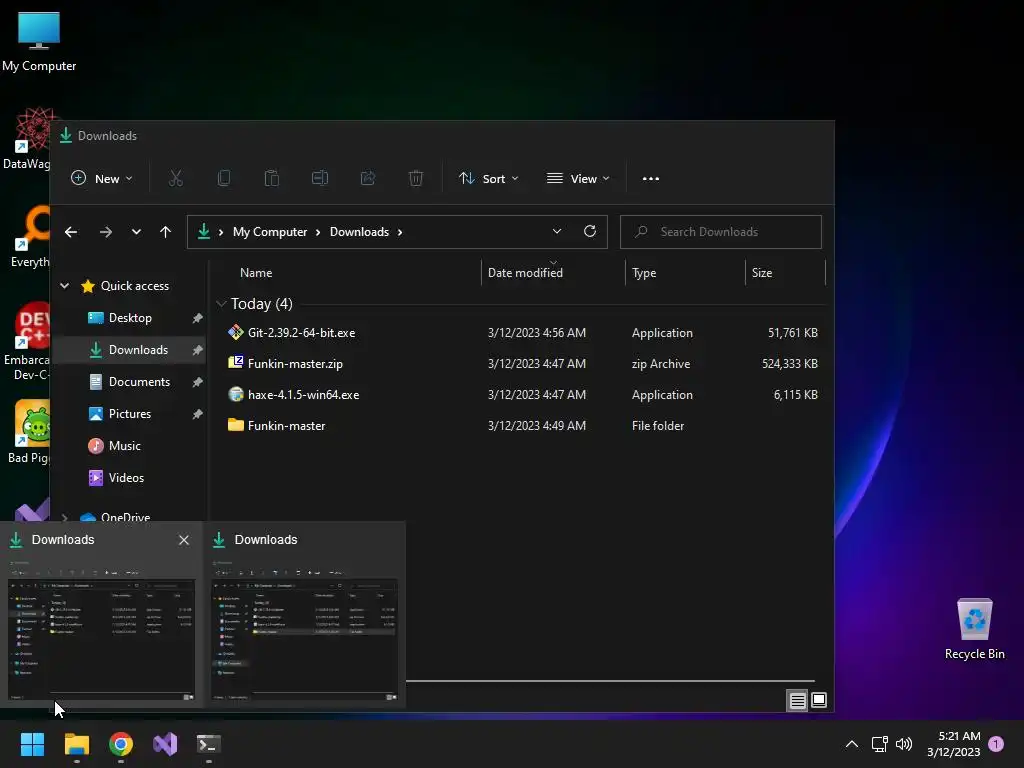Click the Rename icon in toolbar
1024x768 pixels.
tap(320, 178)
